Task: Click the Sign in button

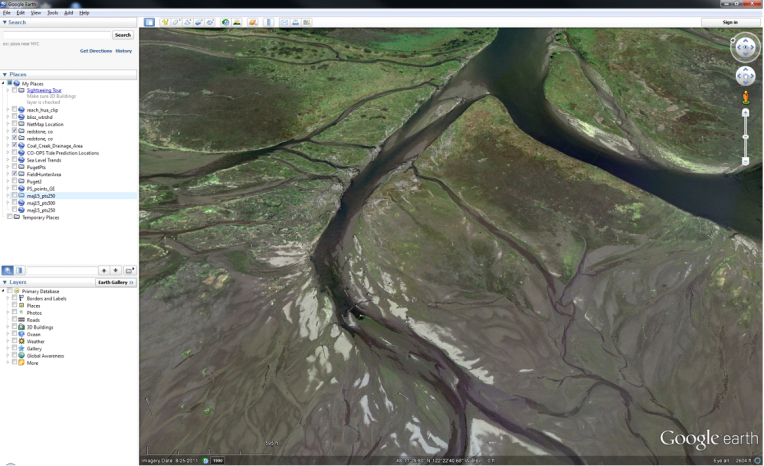Action: (729, 22)
